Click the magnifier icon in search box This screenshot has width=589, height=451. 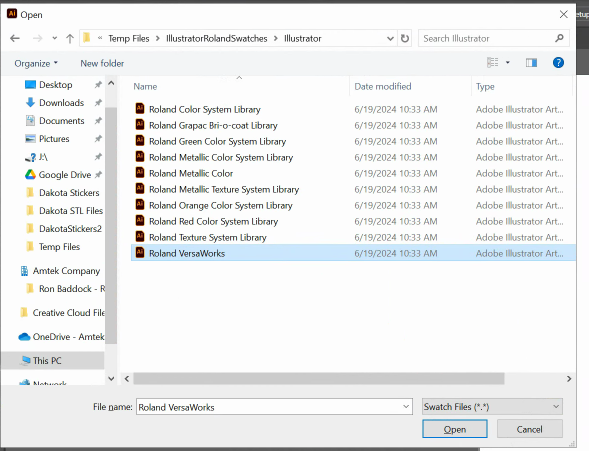click(559, 38)
